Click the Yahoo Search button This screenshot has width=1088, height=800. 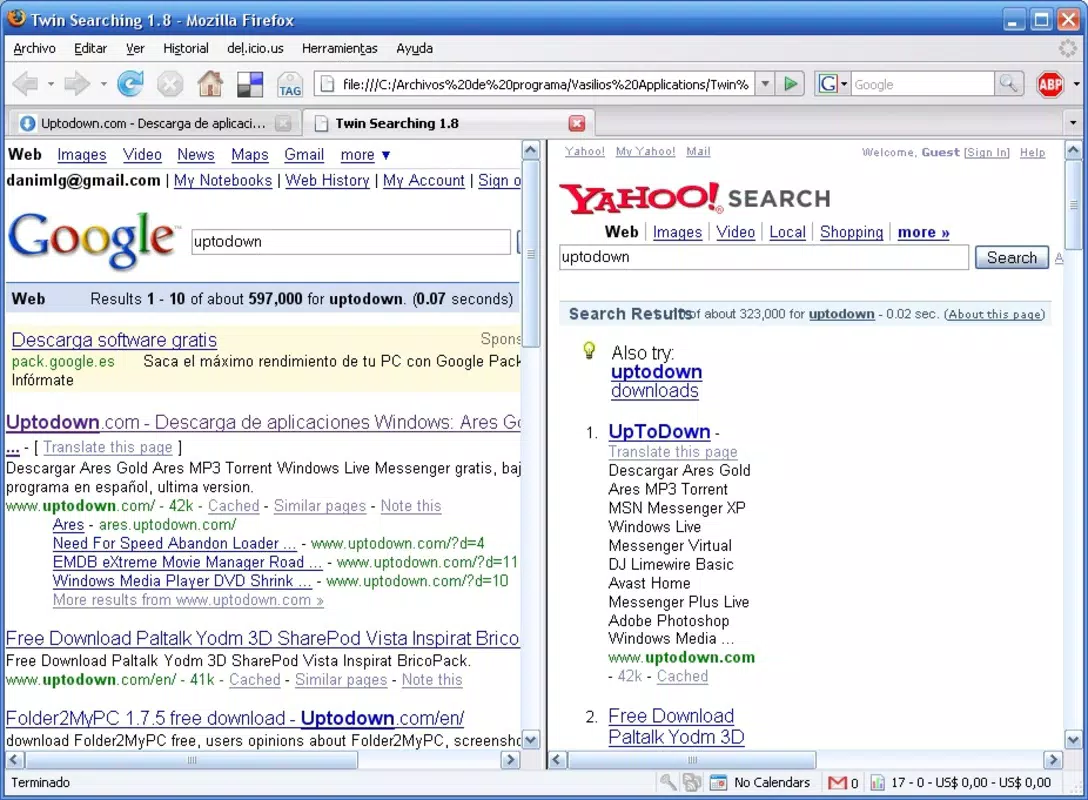click(1012, 257)
